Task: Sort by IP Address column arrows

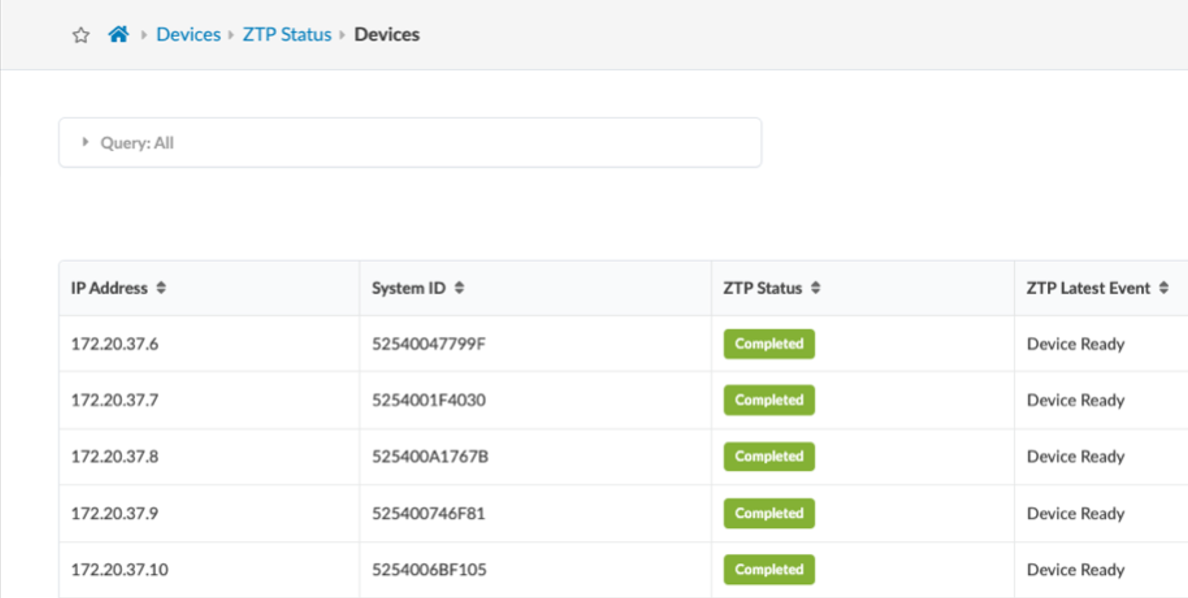Action: pos(161,288)
